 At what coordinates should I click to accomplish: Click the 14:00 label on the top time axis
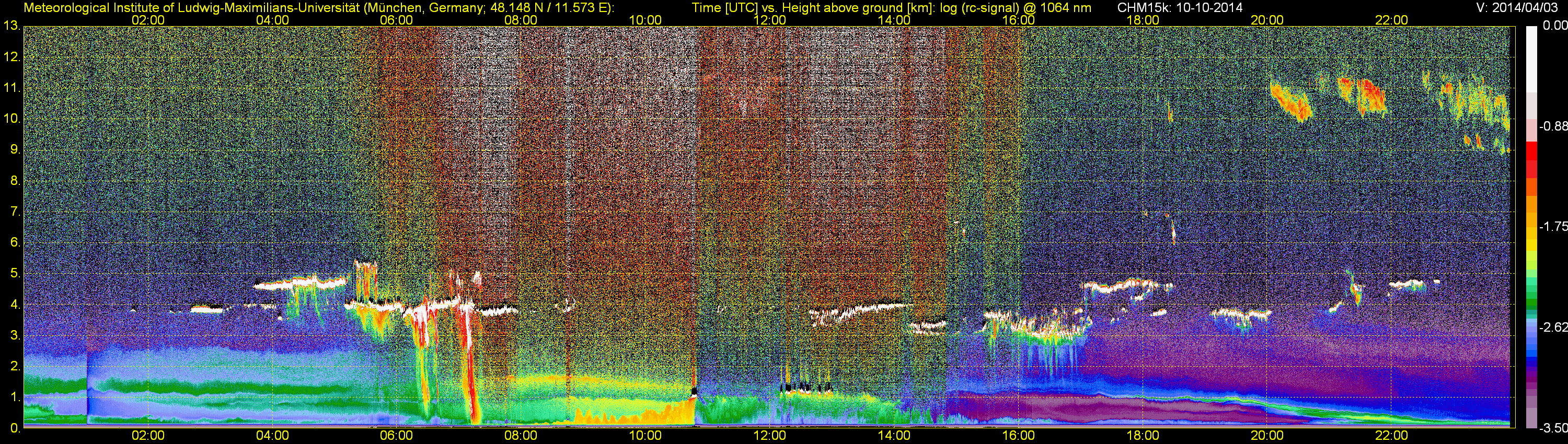(894, 20)
